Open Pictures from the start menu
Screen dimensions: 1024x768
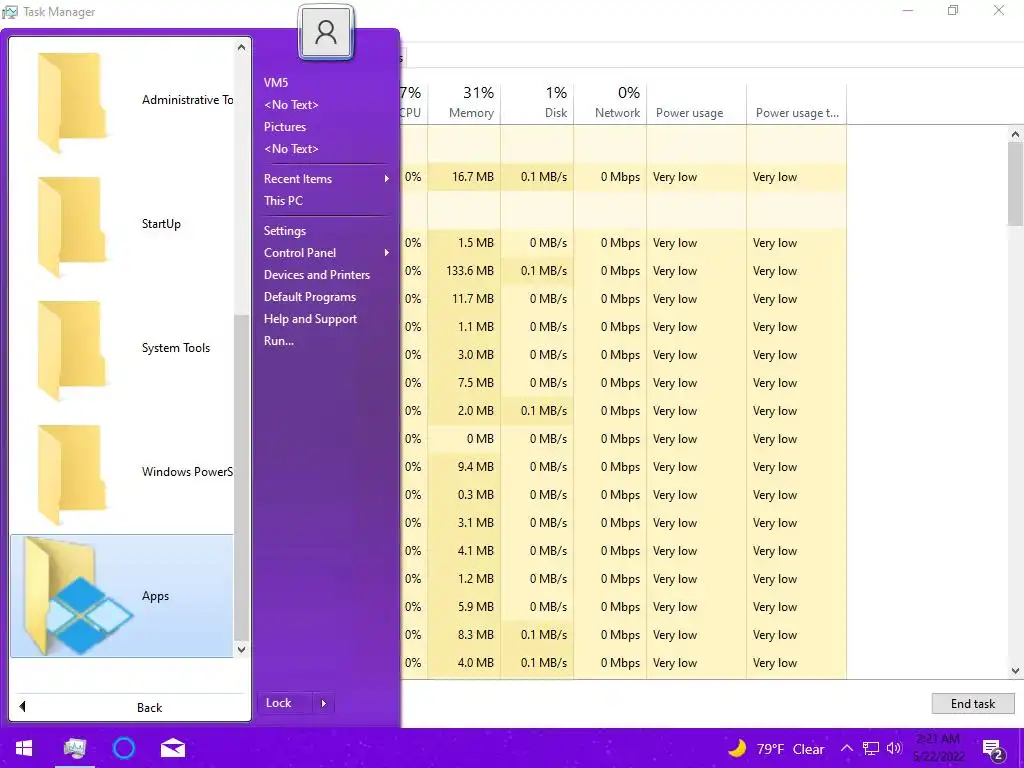coord(285,127)
